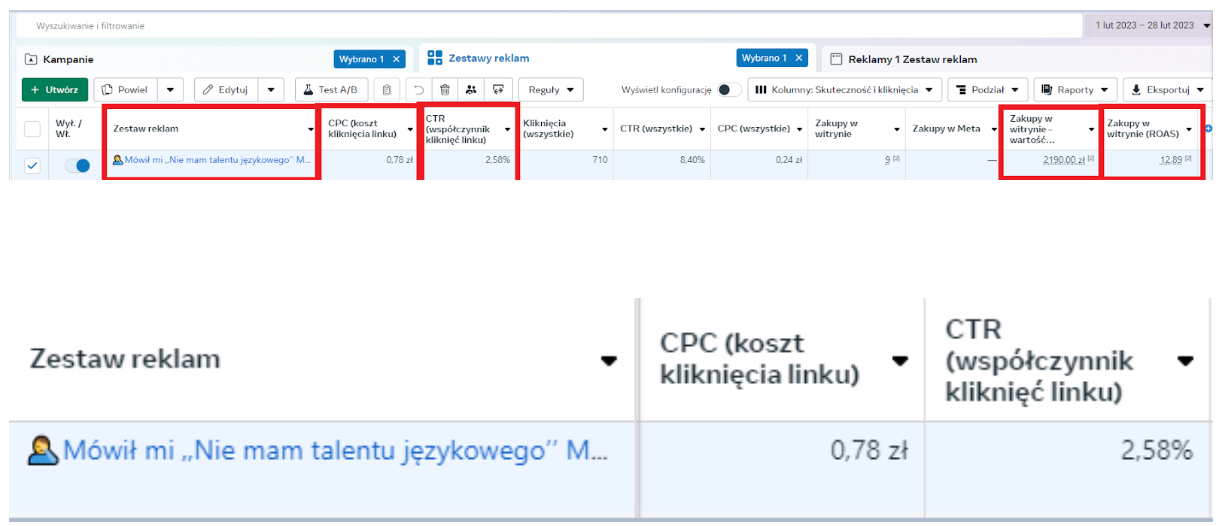
Task: Click the Edytuj button
Action: [226, 89]
